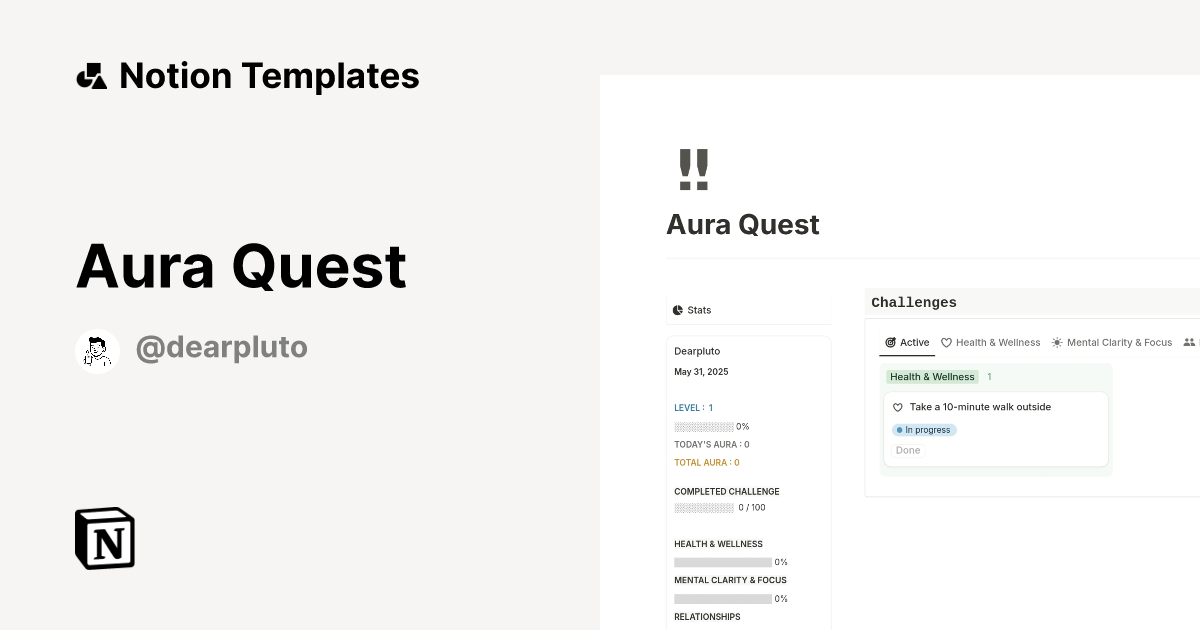Open the @dearpluto profile link

[222, 346]
